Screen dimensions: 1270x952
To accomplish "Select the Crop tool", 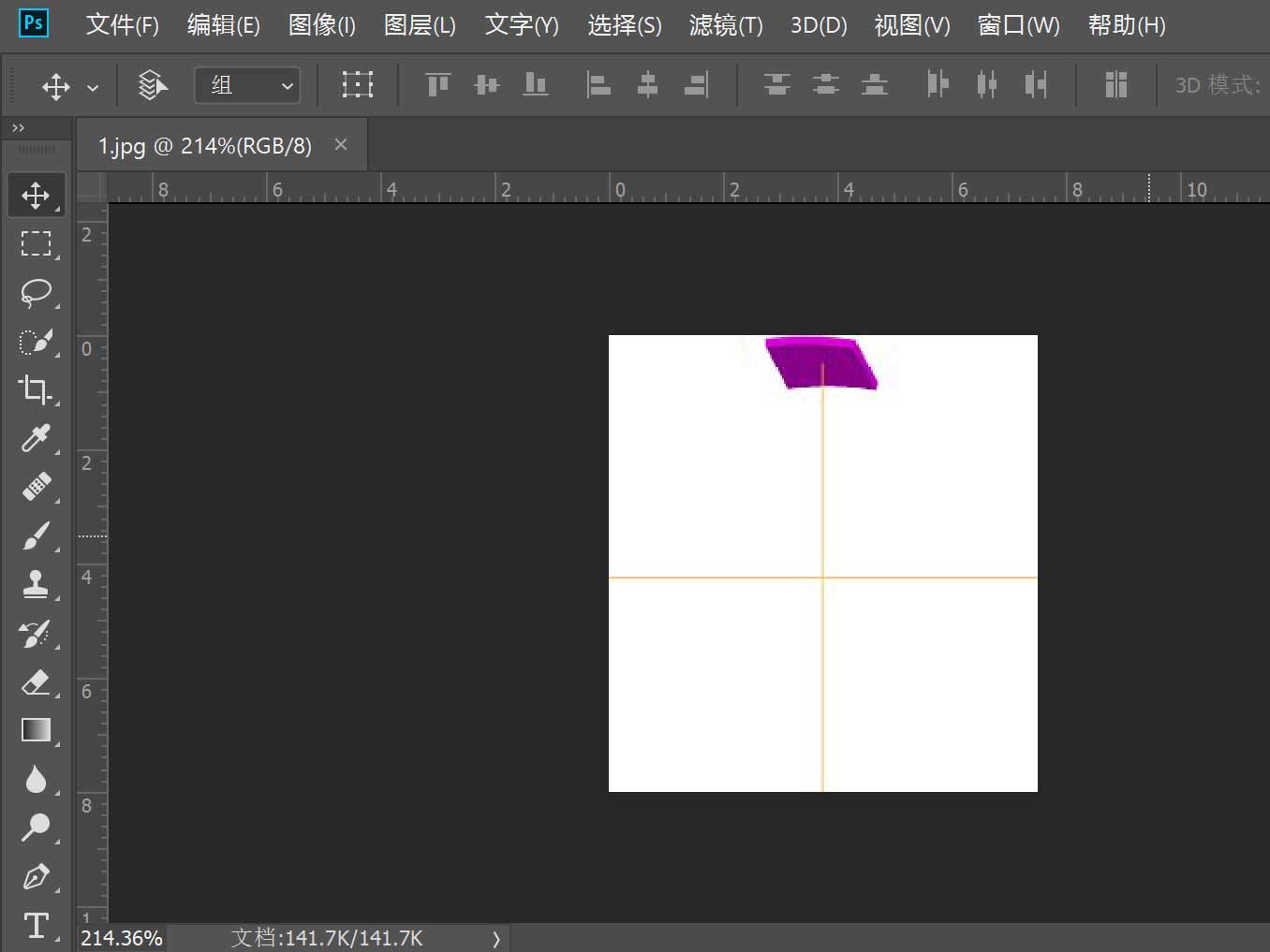I will 36,389.
